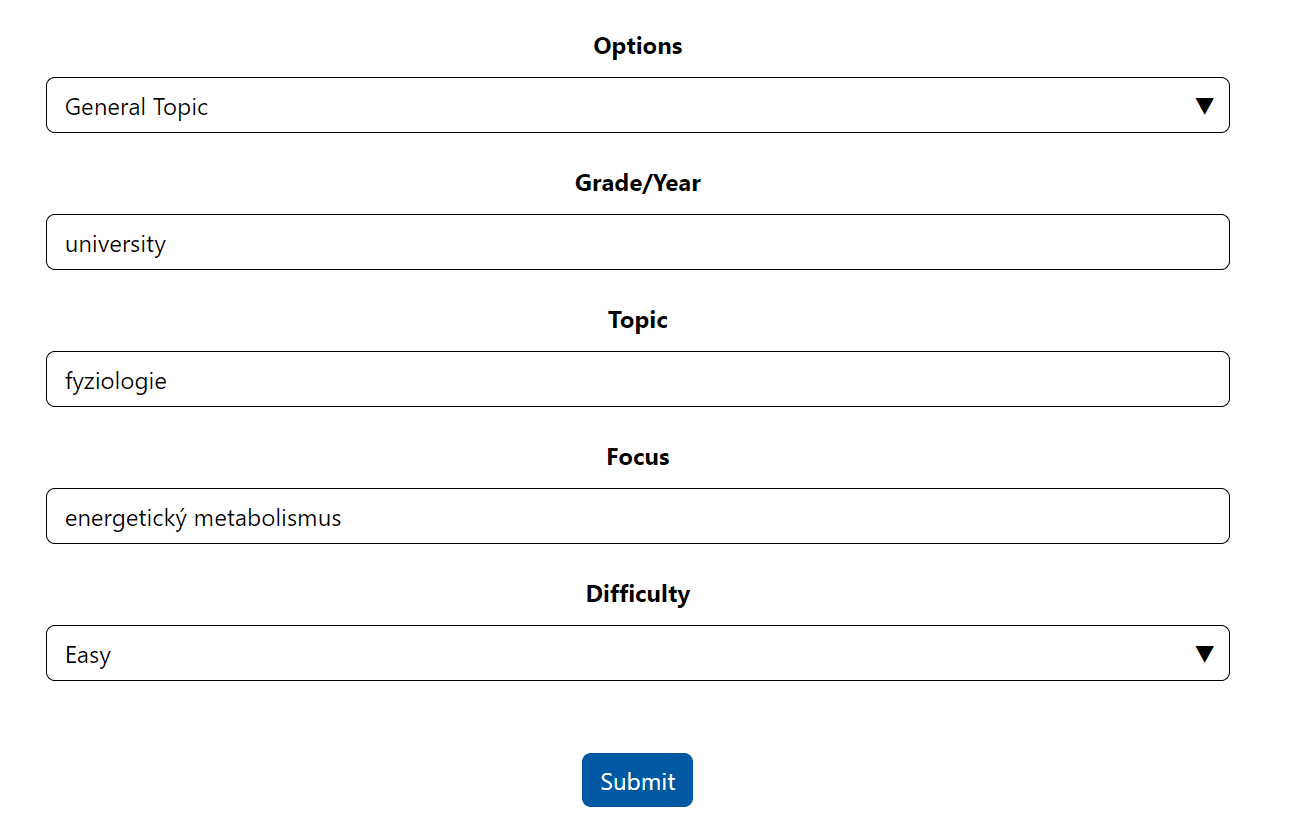
Task: Focus the Grade/Year input field
Action: (637, 242)
